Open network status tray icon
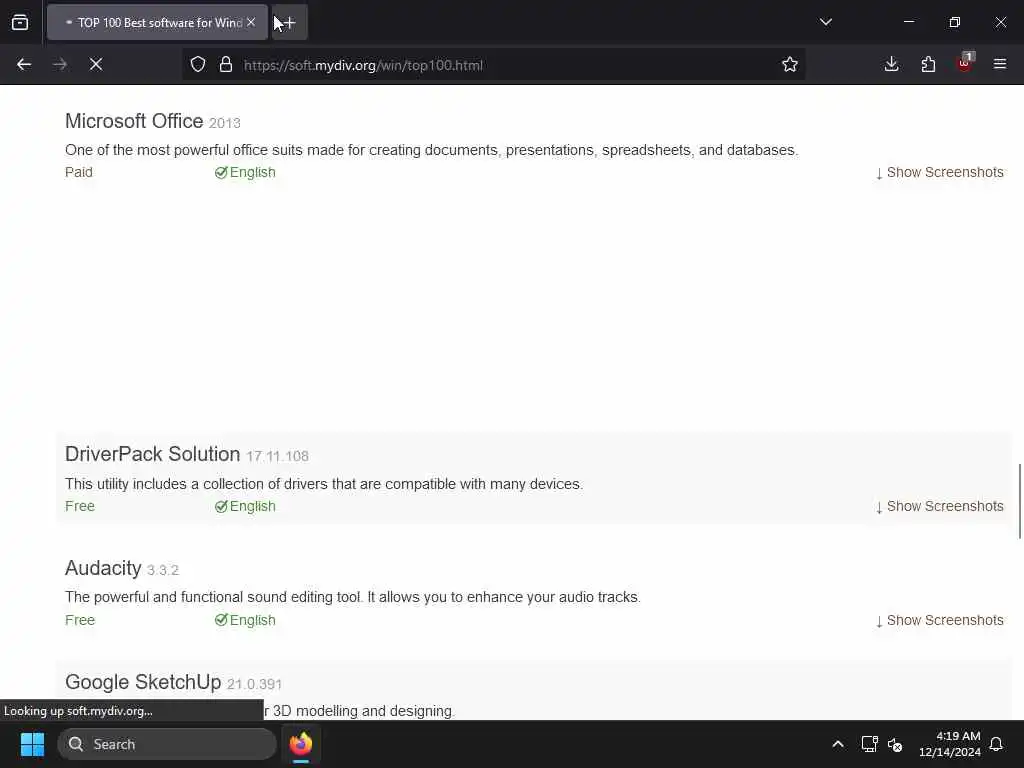This screenshot has width=1024, height=768. [x=869, y=744]
